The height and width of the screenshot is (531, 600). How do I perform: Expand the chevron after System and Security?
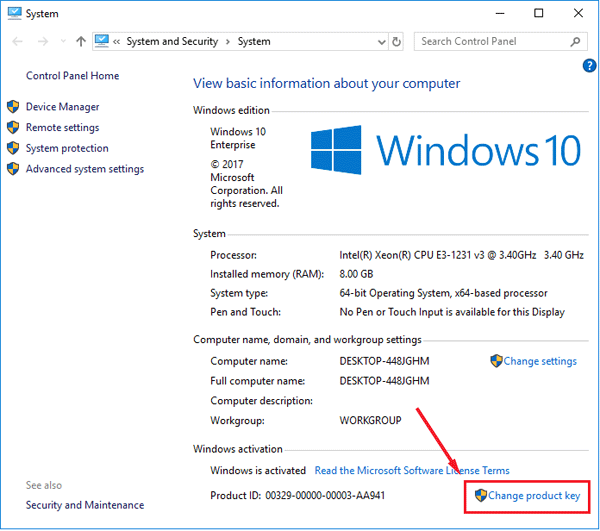point(228,42)
